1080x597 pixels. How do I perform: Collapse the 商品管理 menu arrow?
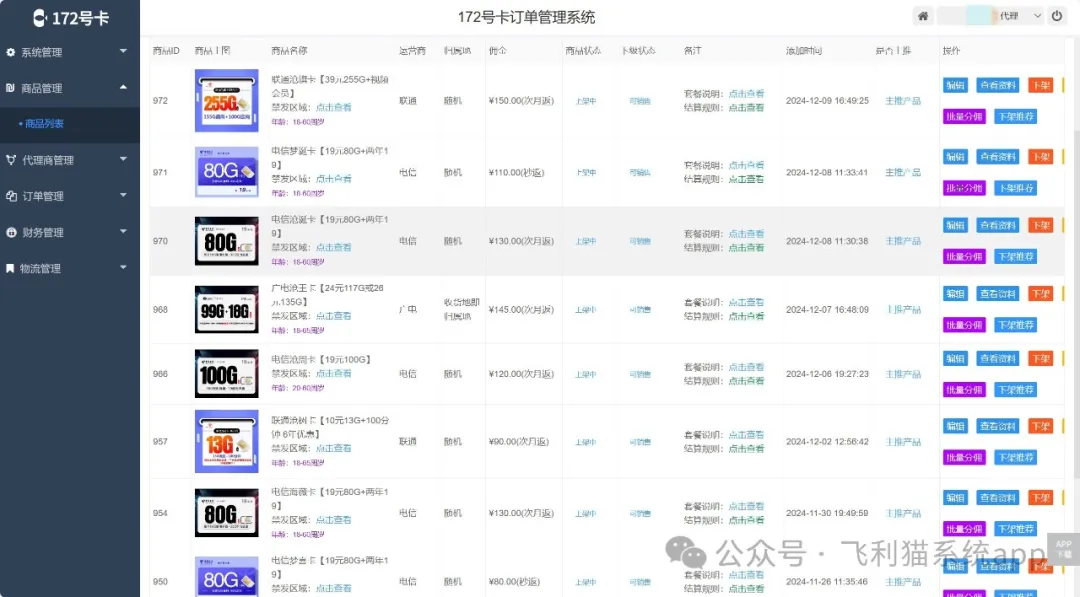tap(123, 87)
